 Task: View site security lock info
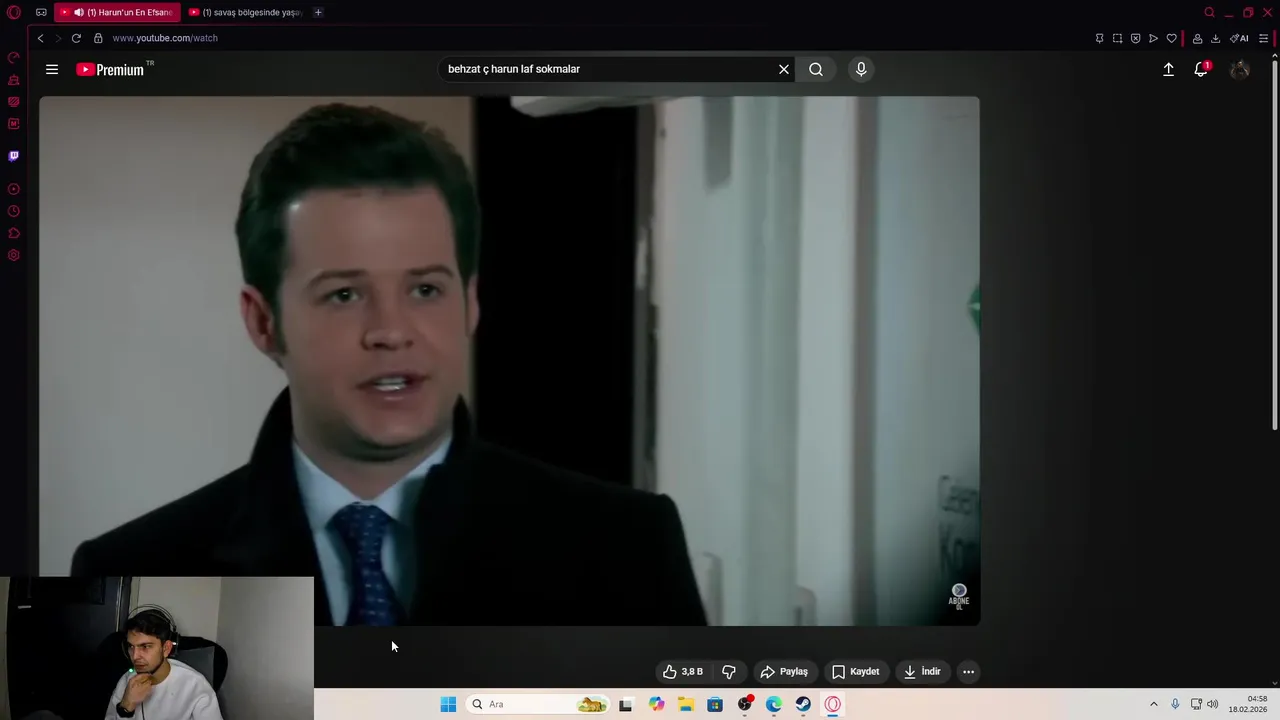[98, 38]
